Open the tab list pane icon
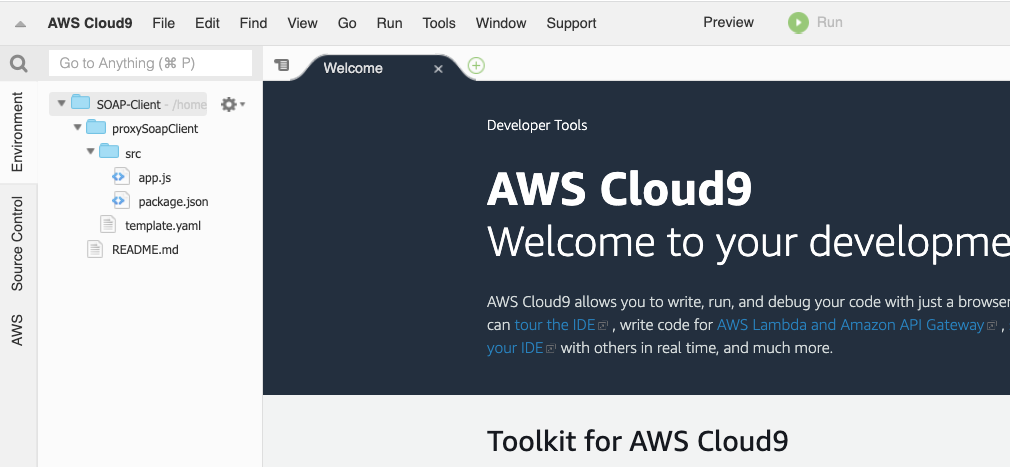1010x467 pixels. pyautogui.click(x=281, y=65)
